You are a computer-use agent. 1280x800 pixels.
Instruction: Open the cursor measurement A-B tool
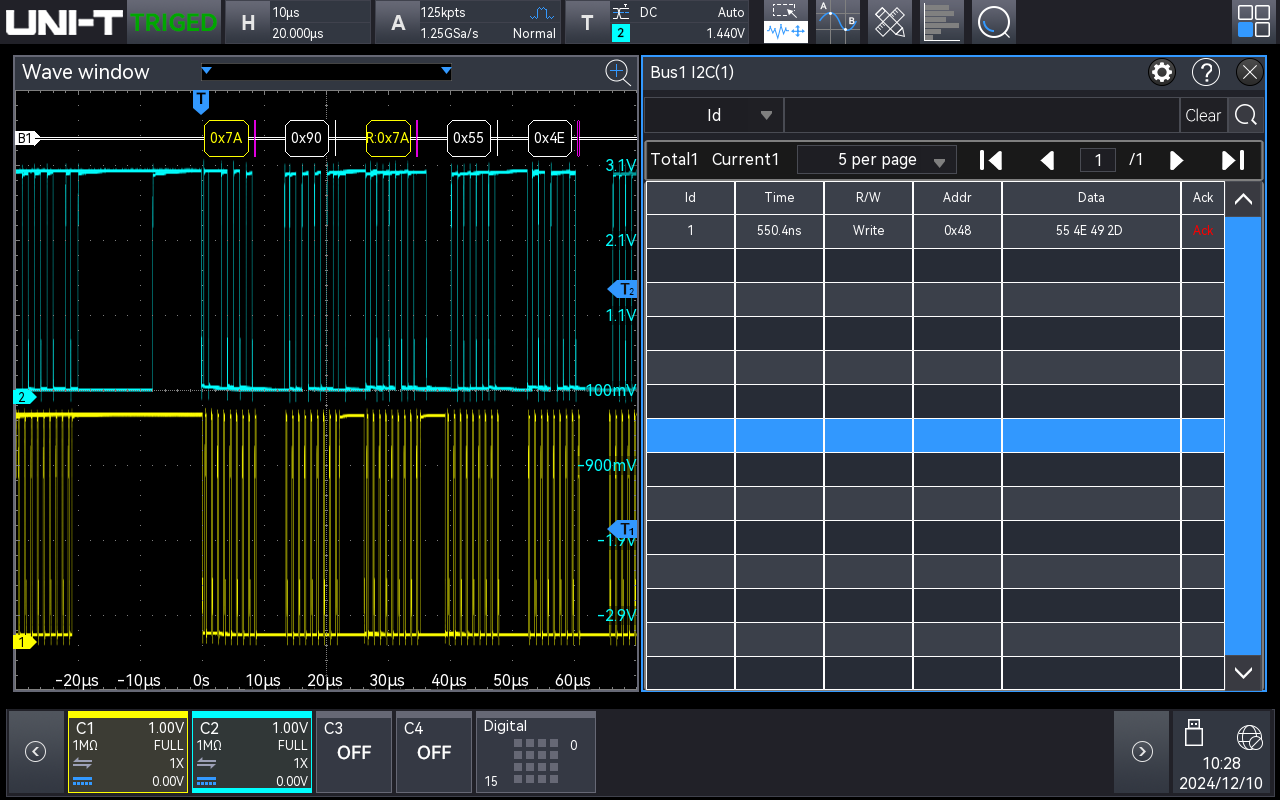coord(837,22)
